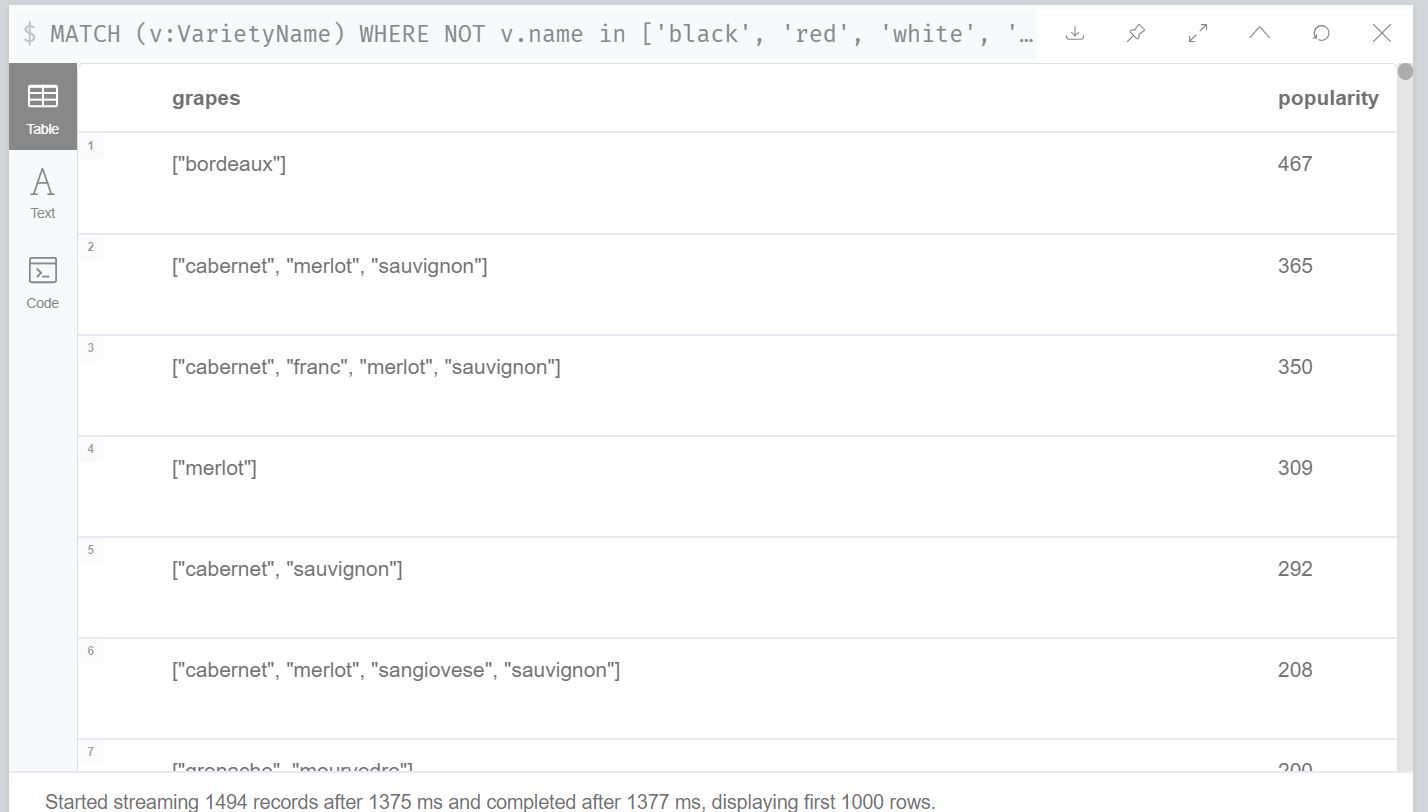Click the streaming records status message
This screenshot has height=812, width=1428.
pos(490,802)
